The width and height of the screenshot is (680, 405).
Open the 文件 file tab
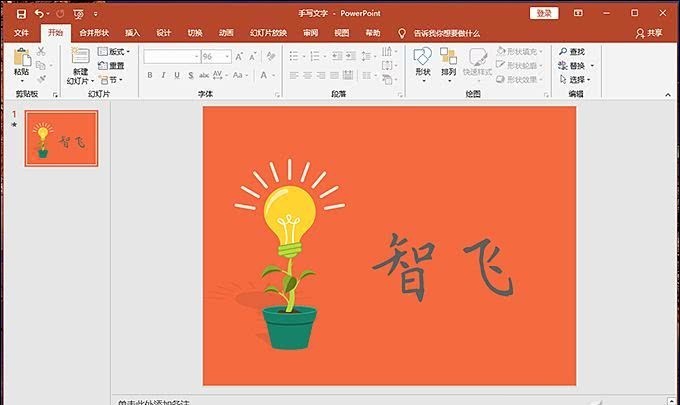[x=21, y=33]
